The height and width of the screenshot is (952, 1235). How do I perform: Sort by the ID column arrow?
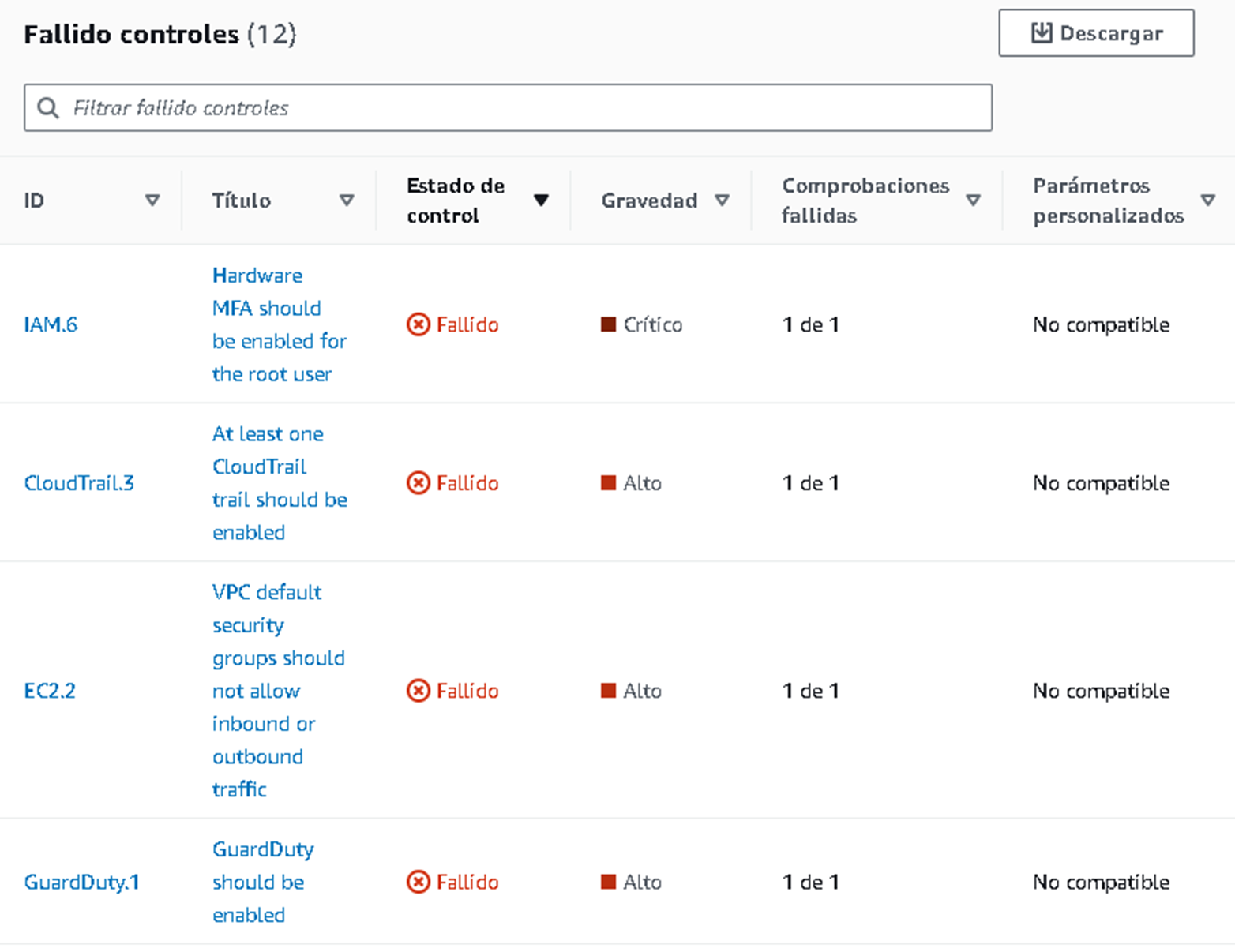tap(152, 201)
